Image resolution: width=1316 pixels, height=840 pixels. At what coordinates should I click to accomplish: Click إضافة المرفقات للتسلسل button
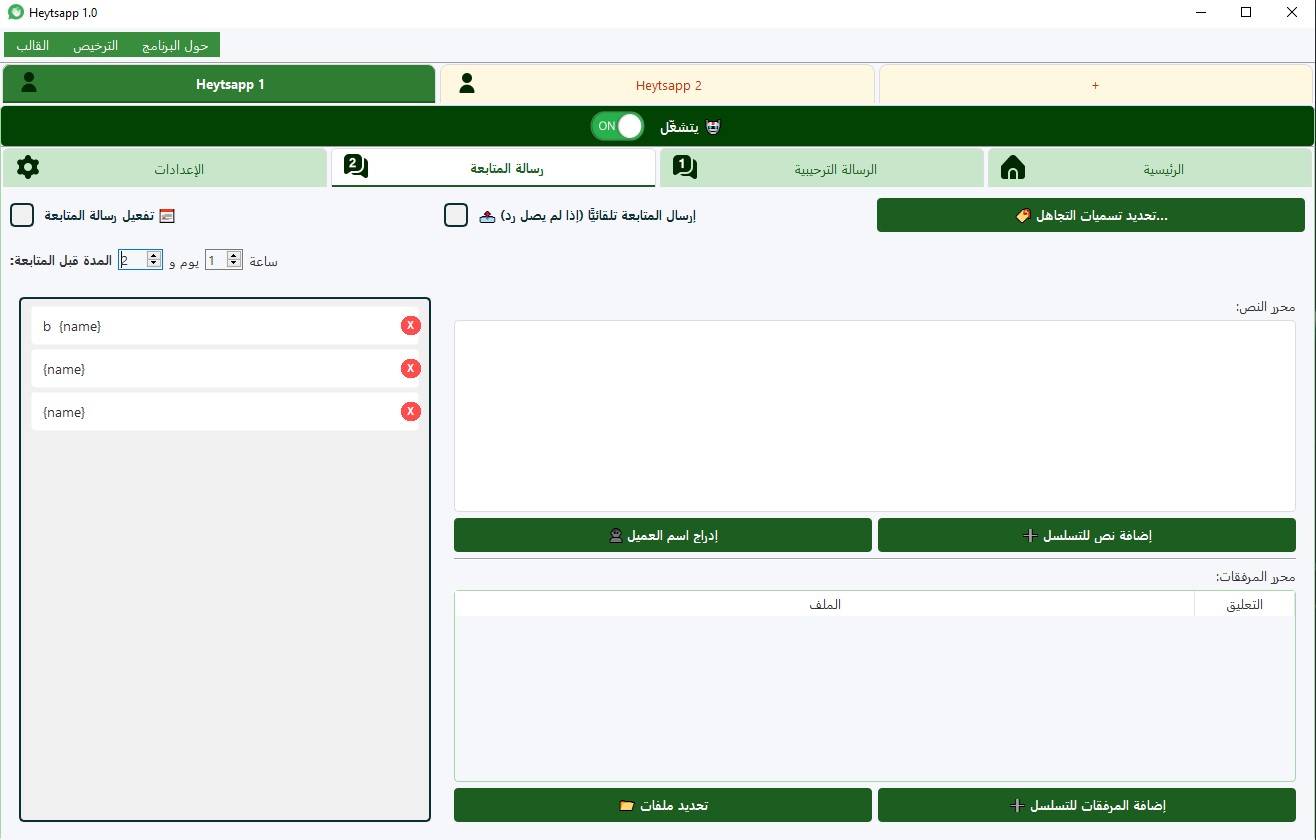click(x=1087, y=805)
